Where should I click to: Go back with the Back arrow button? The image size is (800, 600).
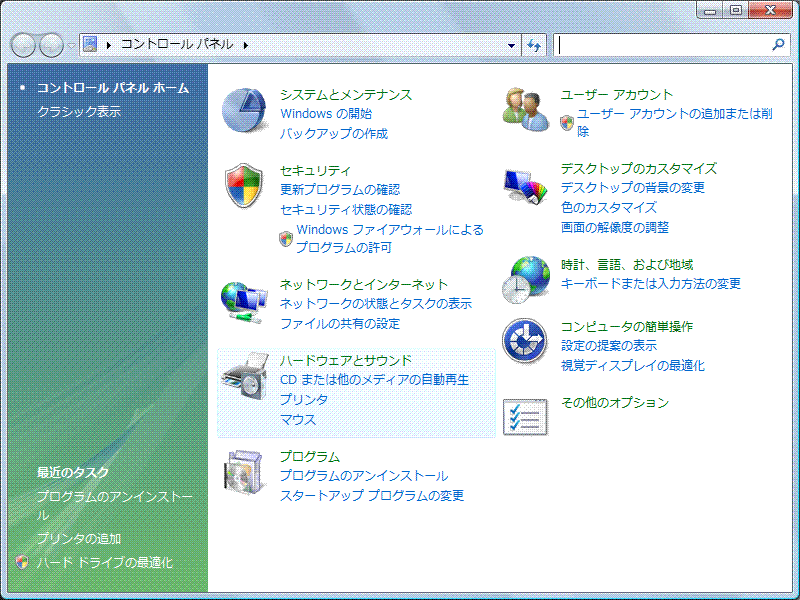[23, 45]
